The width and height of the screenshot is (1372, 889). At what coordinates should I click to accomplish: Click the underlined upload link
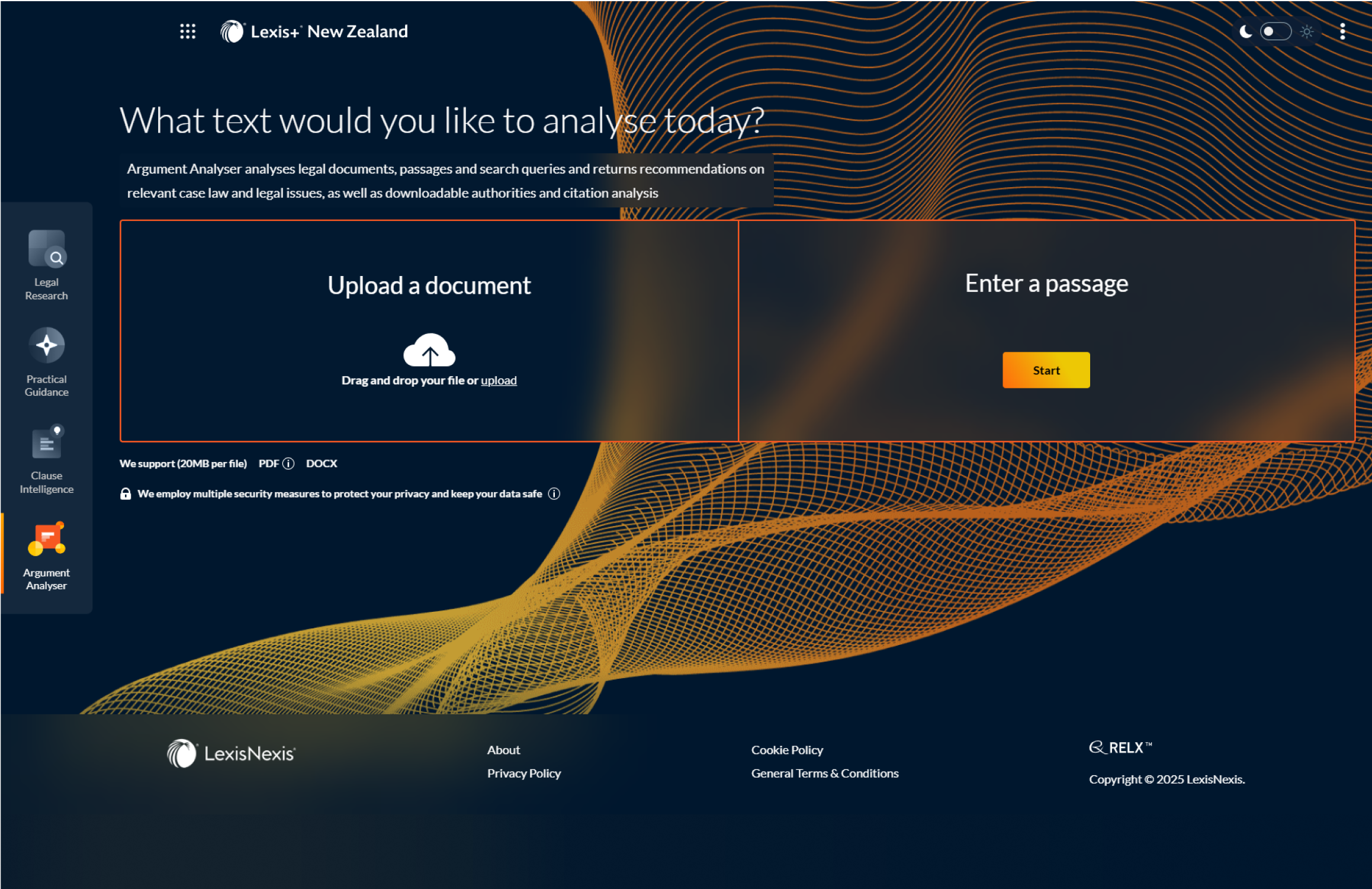click(499, 380)
